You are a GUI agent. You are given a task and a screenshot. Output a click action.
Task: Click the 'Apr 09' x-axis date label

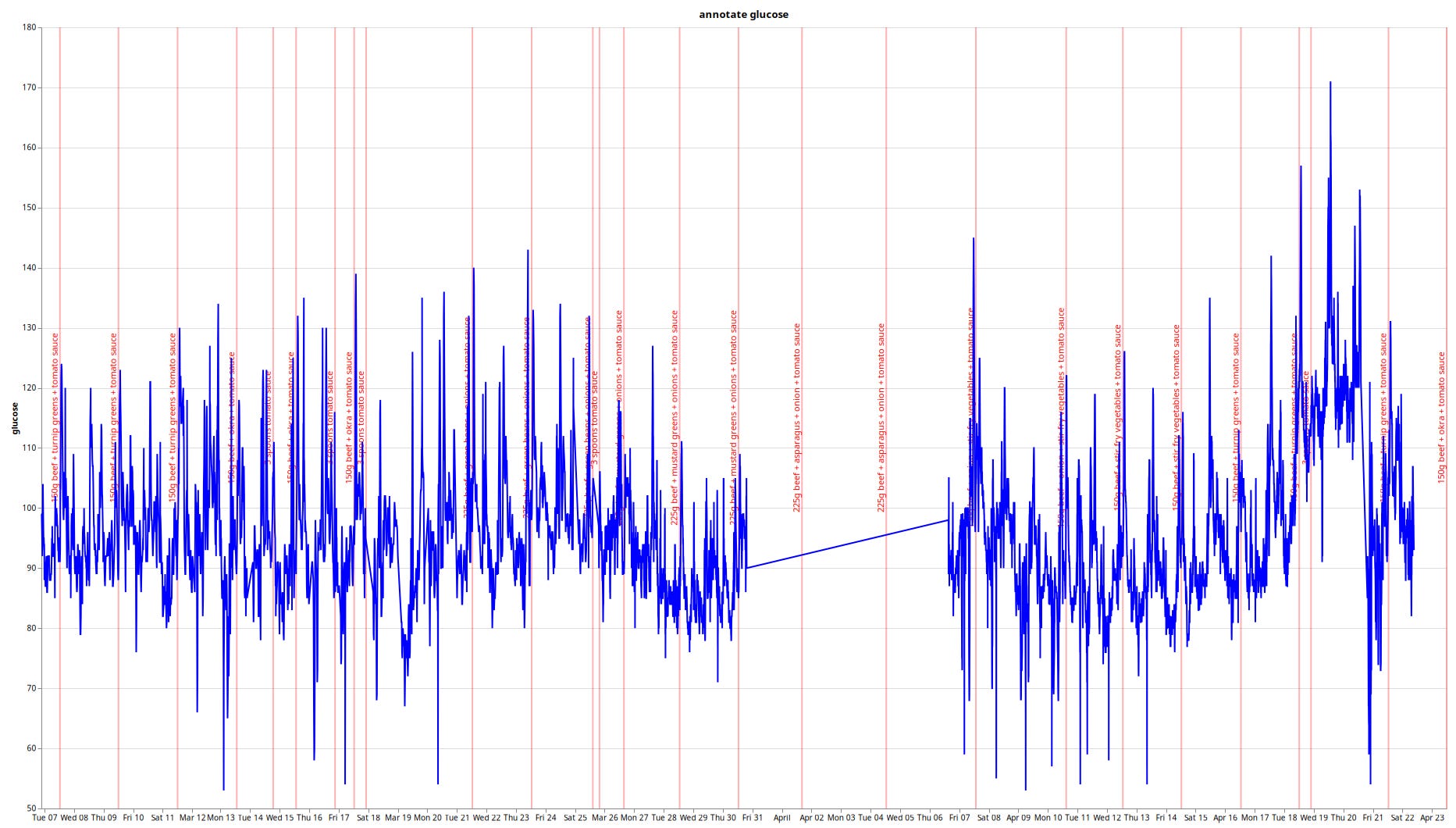tap(1018, 819)
